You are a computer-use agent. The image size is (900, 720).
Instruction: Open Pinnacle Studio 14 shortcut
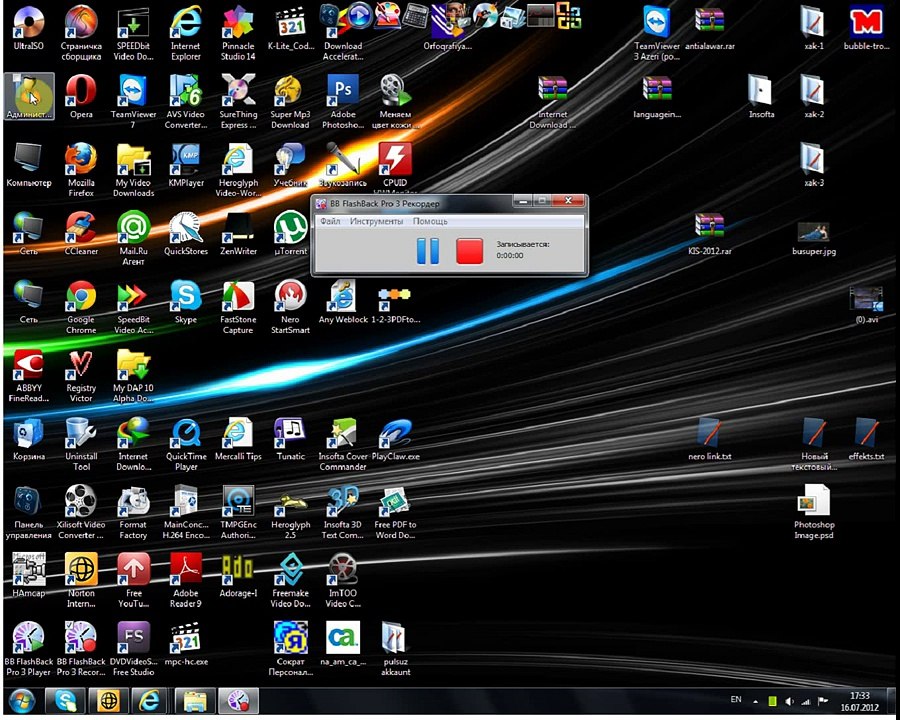click(238, 33)
